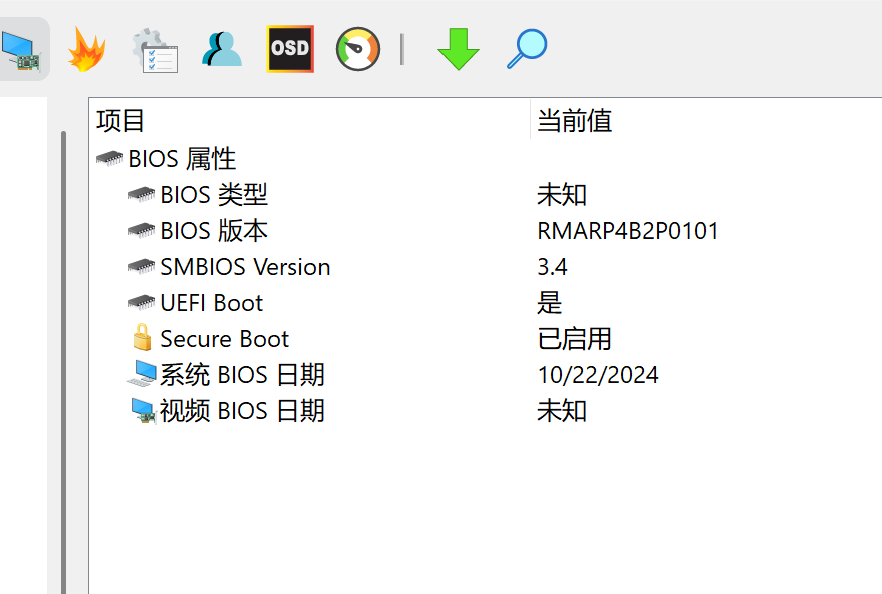The width and height of the screenshot is (882, 594).
Task: Click the chip icon beside BIOS 类型
Action: coord(141,195)
